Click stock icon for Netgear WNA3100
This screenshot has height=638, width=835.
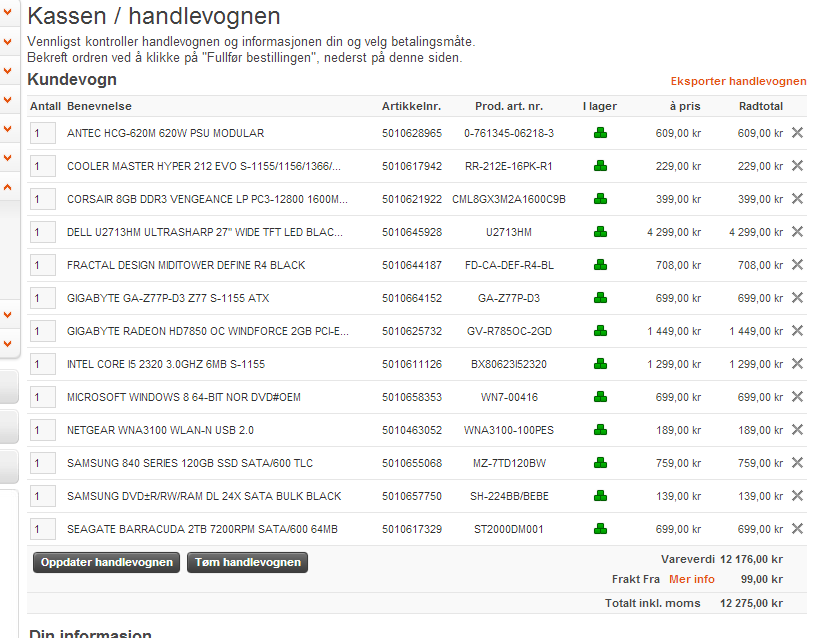(600, 430)
